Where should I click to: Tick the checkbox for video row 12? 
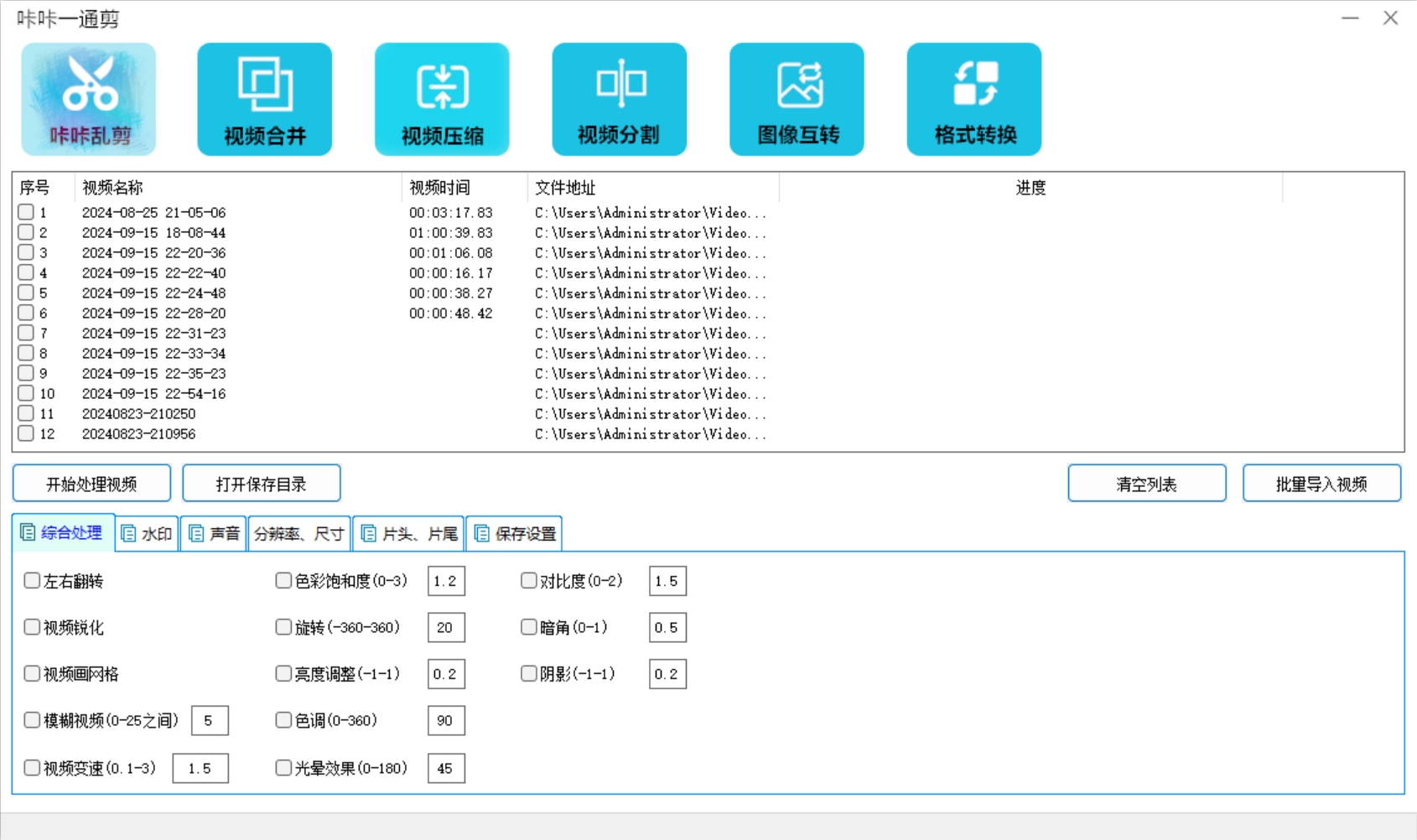(26, 433)
